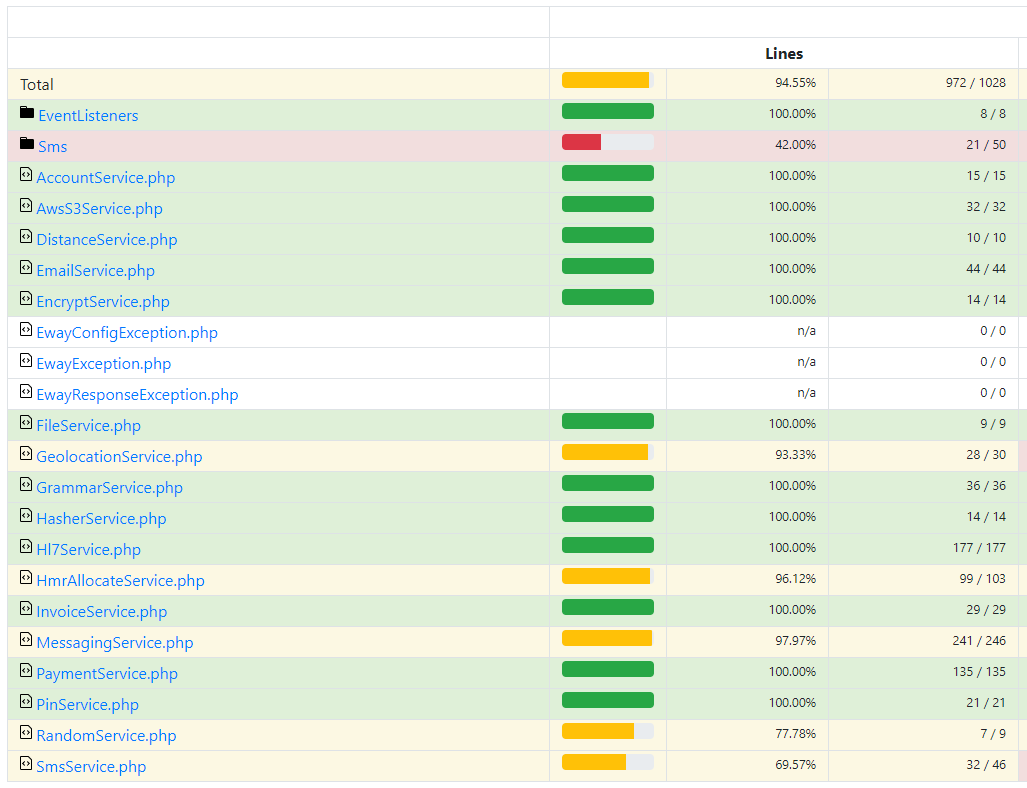Open SmsService.php link
Viewport: 1027px width, 788px height.
pos(91,766)
